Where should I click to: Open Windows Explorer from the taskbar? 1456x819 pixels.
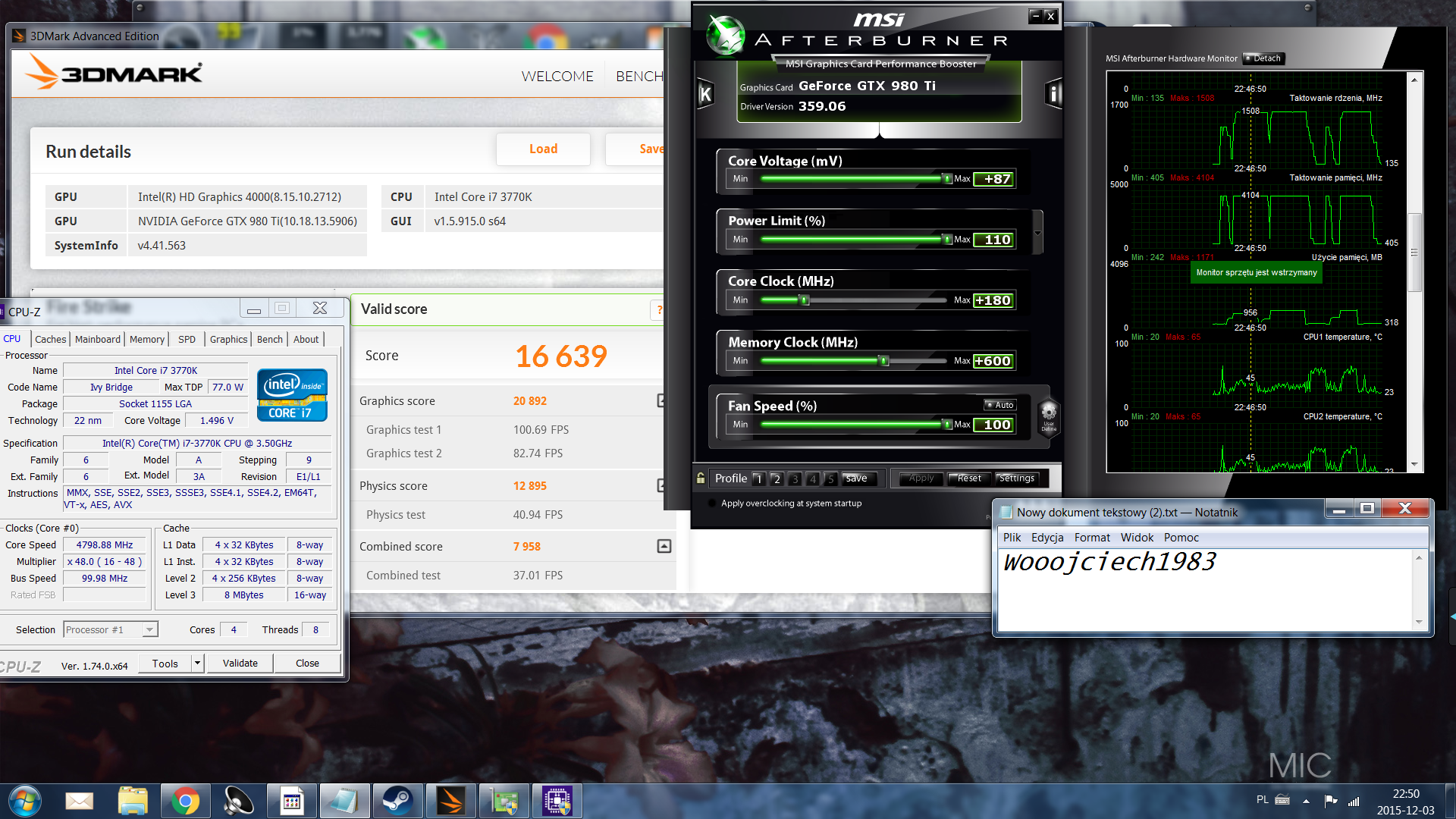point(133,801)
